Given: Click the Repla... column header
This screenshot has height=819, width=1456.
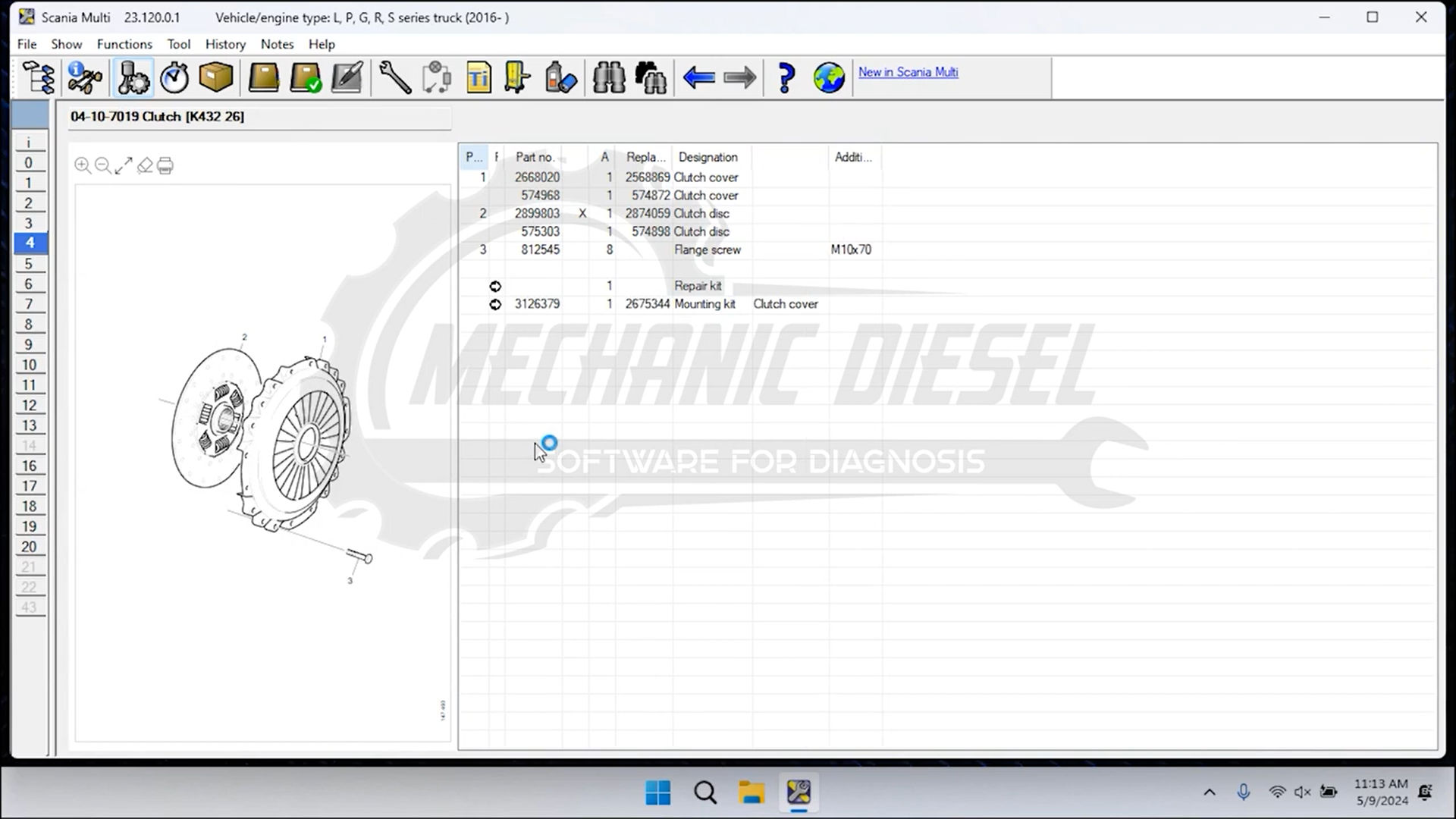Looking at the screenshot, I should click(x=645, y=157).
